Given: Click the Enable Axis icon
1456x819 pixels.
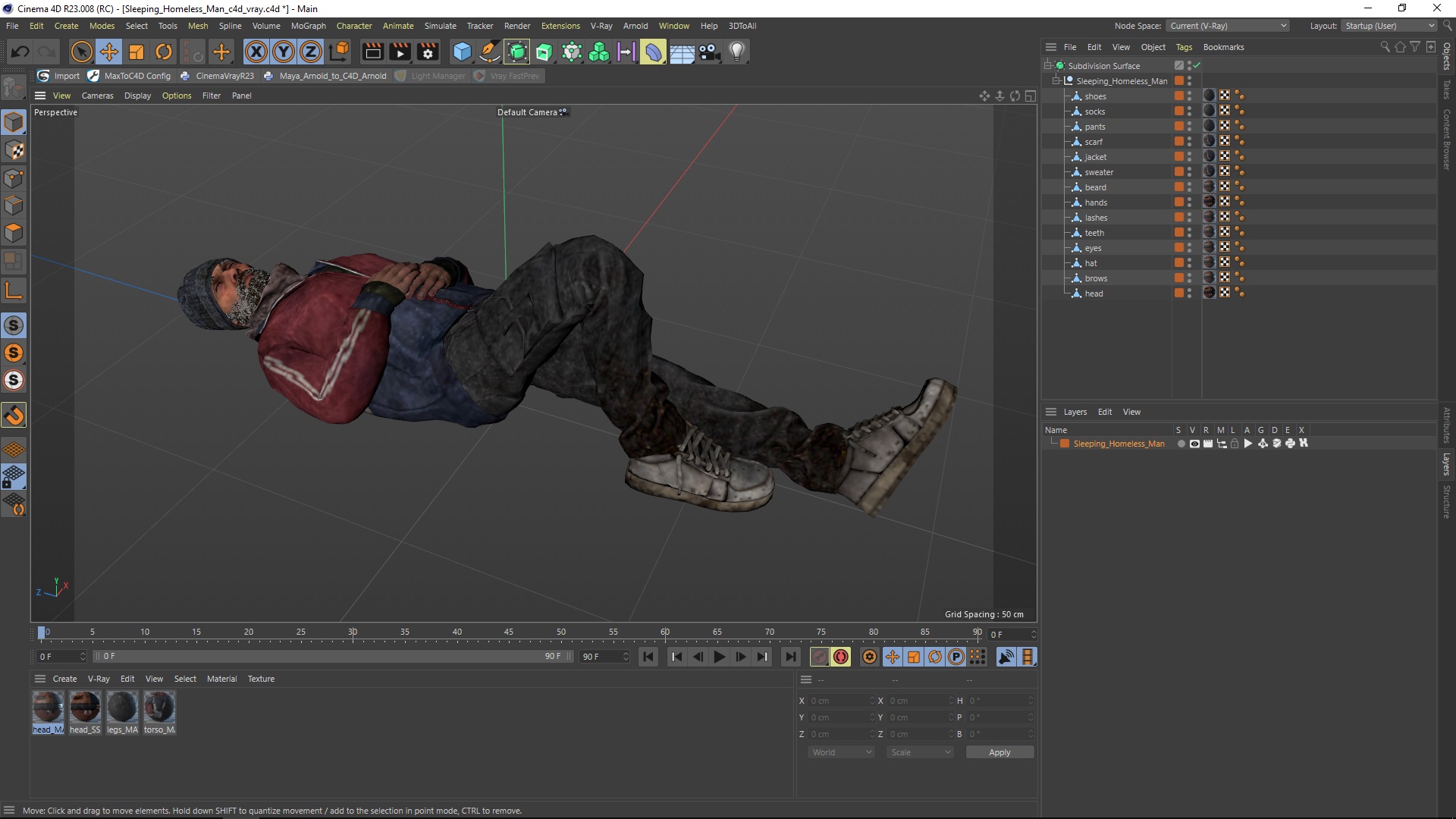Looking at the screenshot, I should [x=14, y=290].
